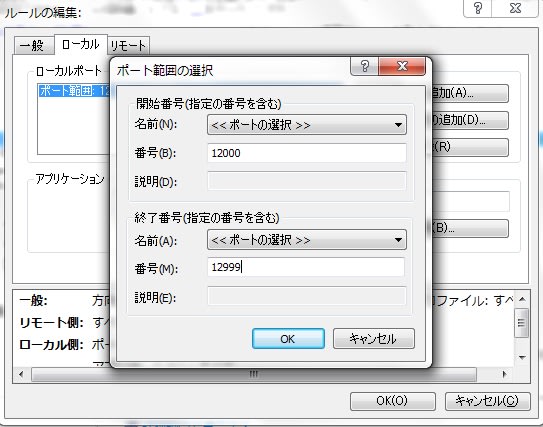Click the help icon of ルールの編集 window
543x427 pixels.
click(478, 8)
